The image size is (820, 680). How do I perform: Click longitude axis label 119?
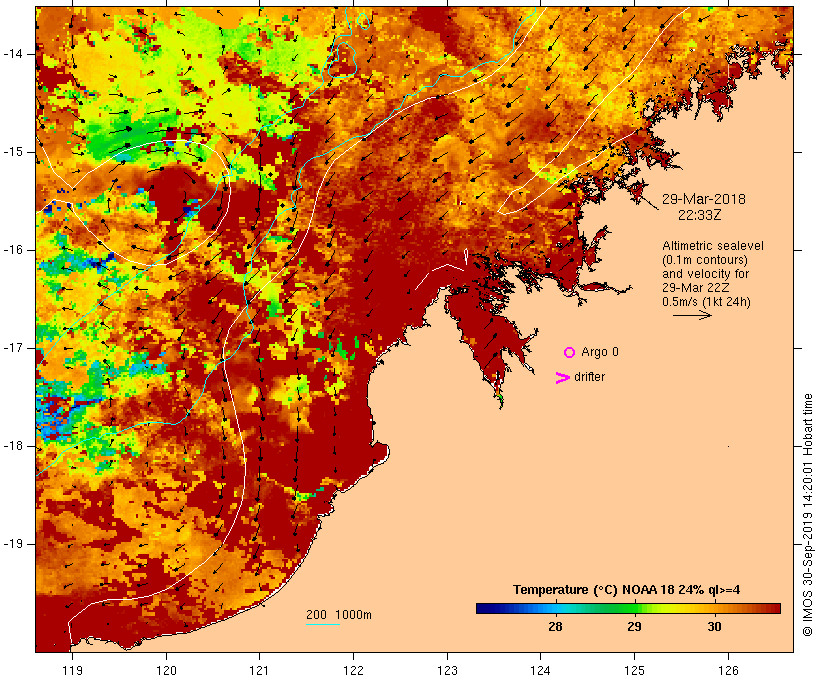[72, 670]
